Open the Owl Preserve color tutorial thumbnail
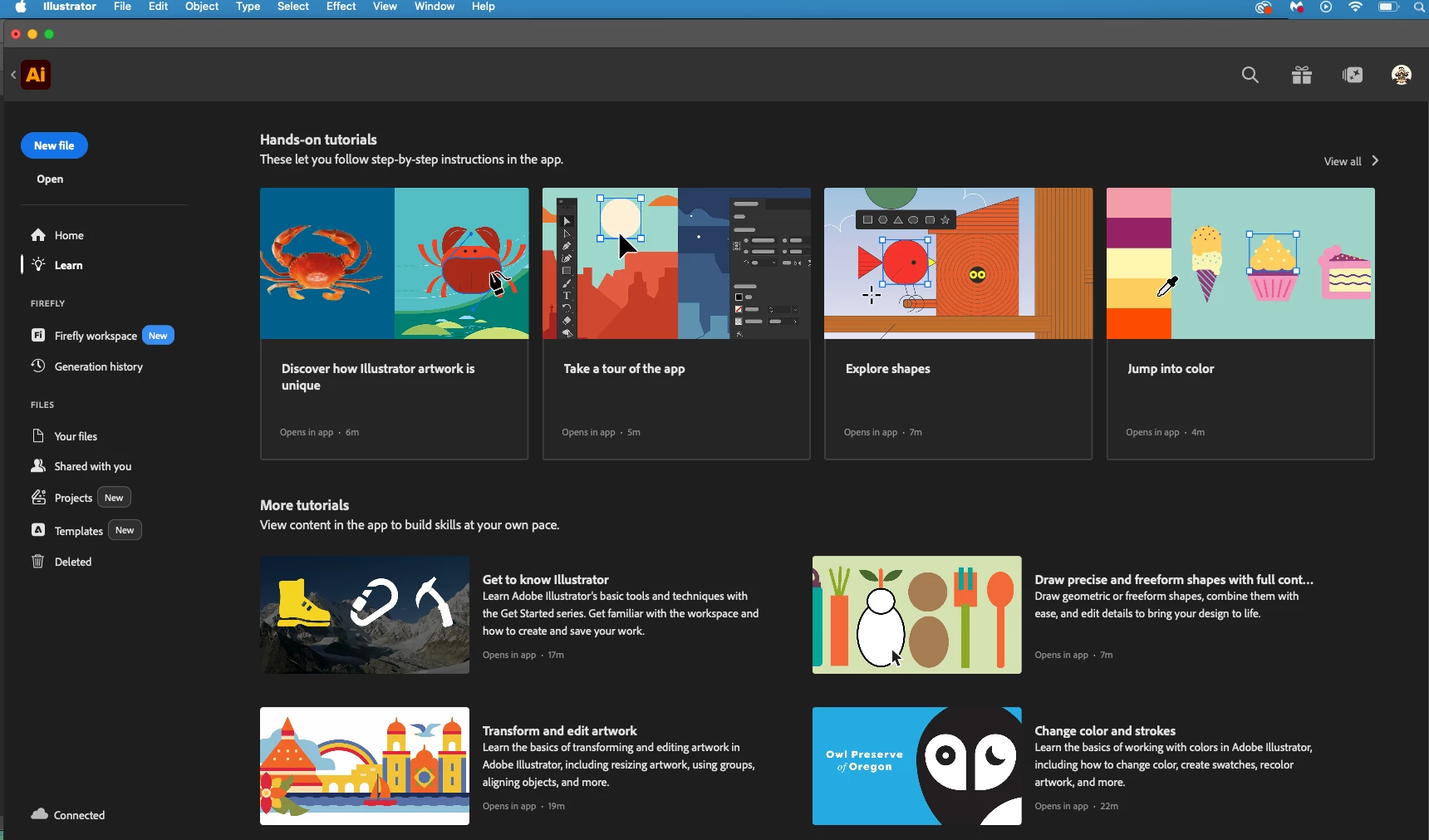Screen dimensions: 1429x840 (917, 766)
